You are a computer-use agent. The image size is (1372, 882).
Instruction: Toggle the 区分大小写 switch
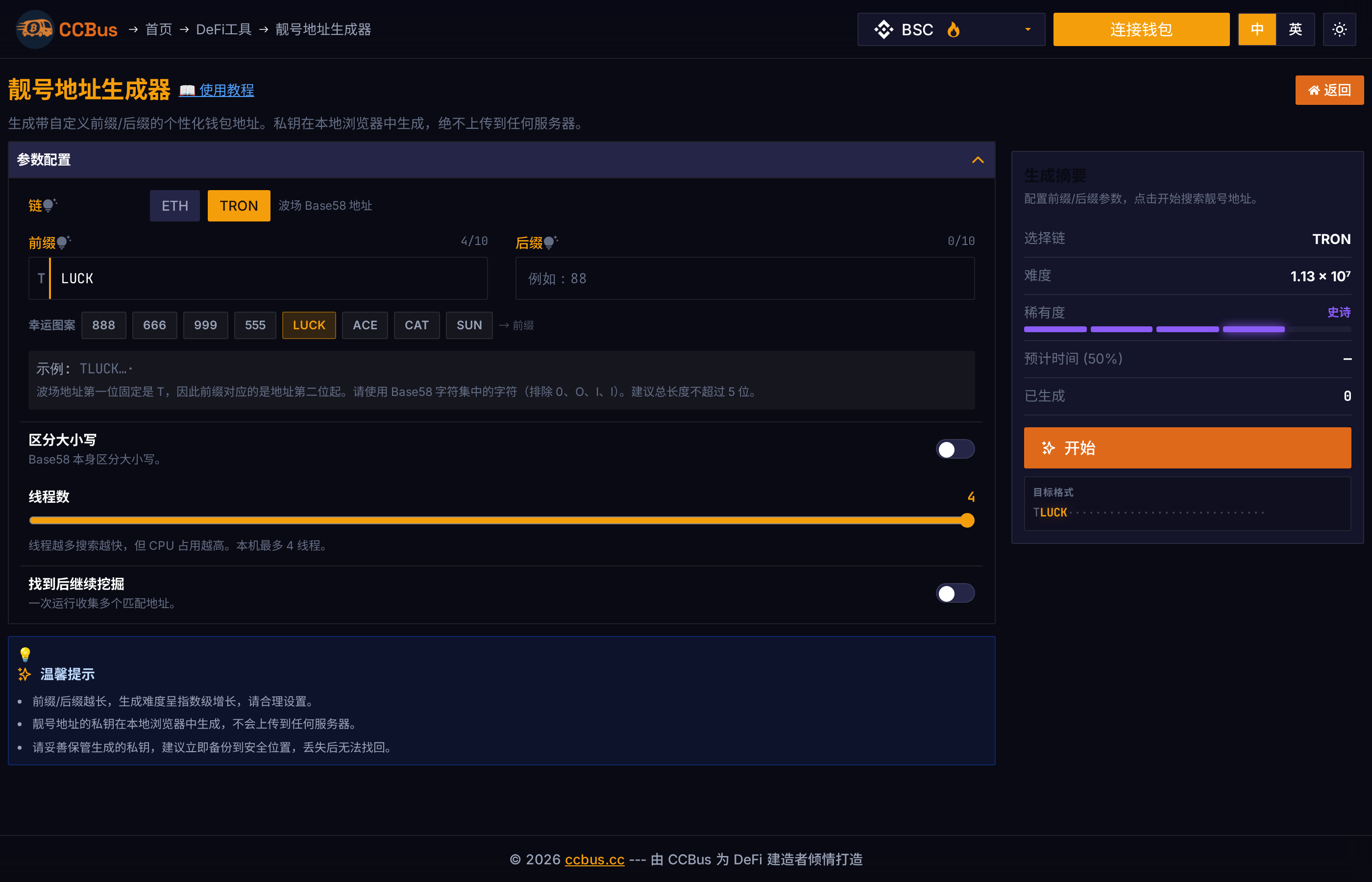955,449
